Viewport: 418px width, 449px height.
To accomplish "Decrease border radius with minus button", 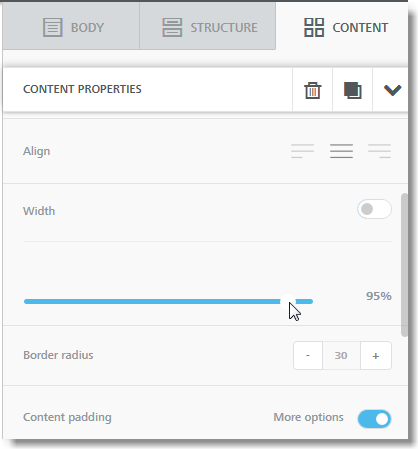I will [308, 355].
